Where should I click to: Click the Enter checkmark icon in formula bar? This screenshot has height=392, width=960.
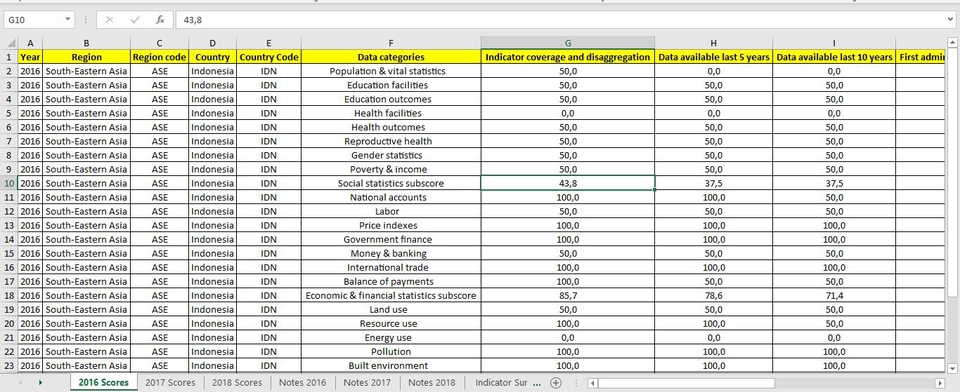coord(135,20)
